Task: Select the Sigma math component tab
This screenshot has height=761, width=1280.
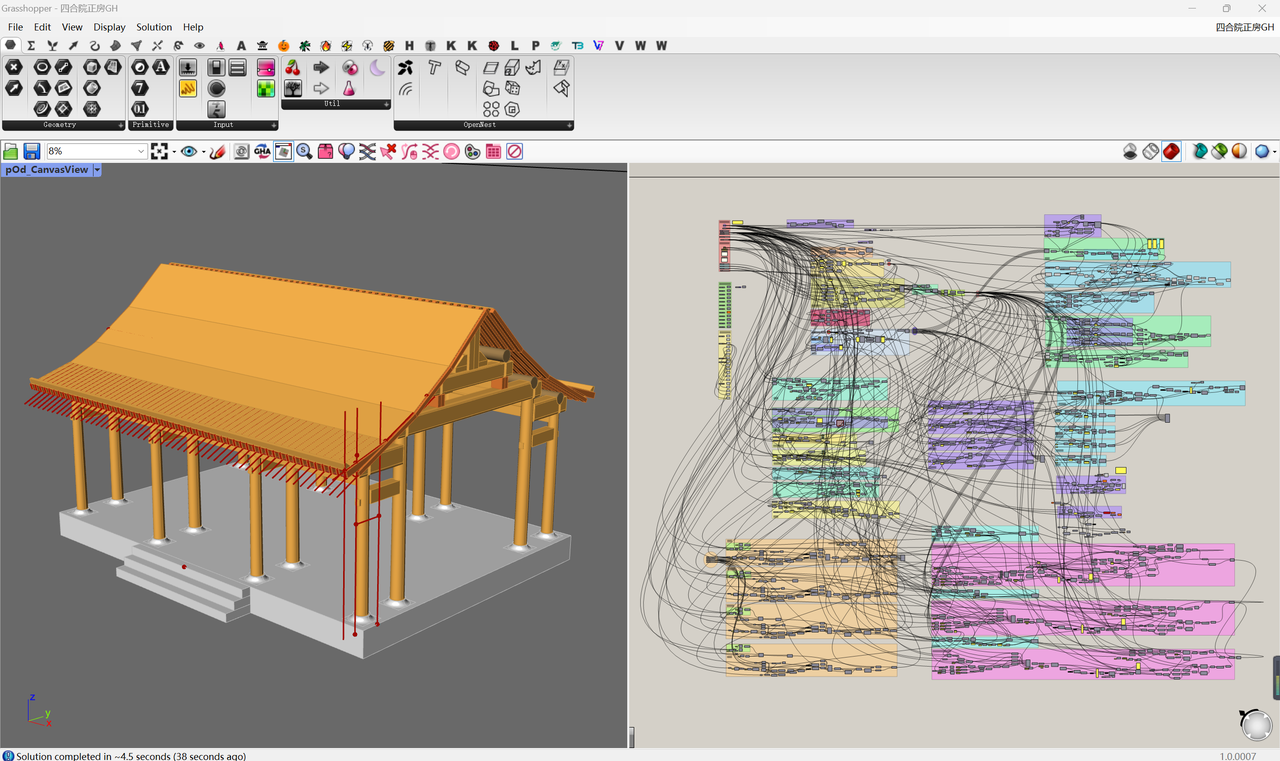Action: 31,45
